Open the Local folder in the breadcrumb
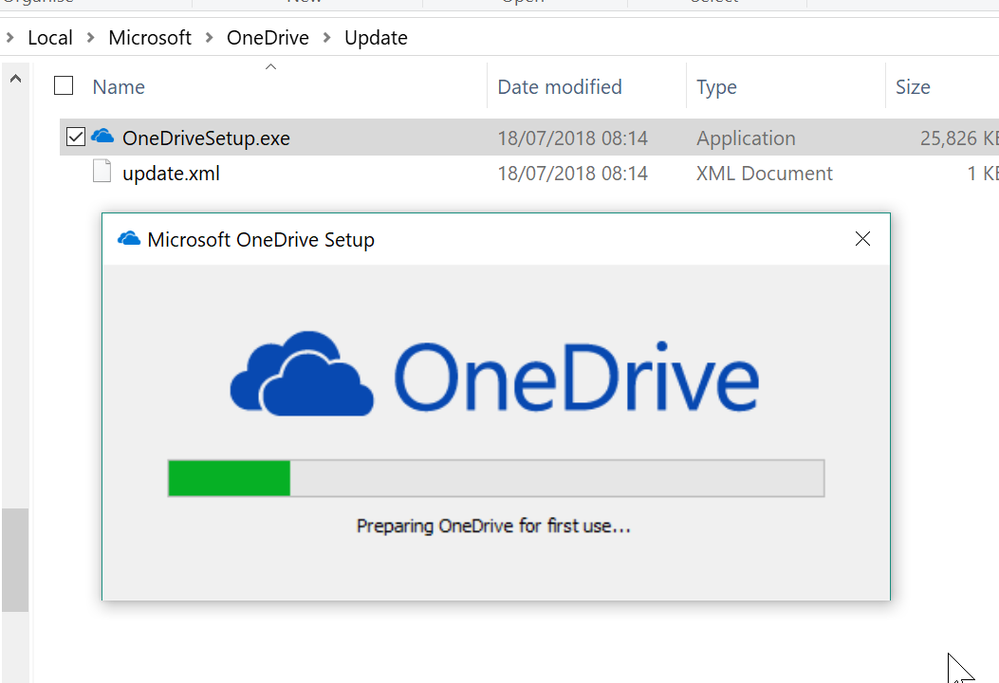 50,38
